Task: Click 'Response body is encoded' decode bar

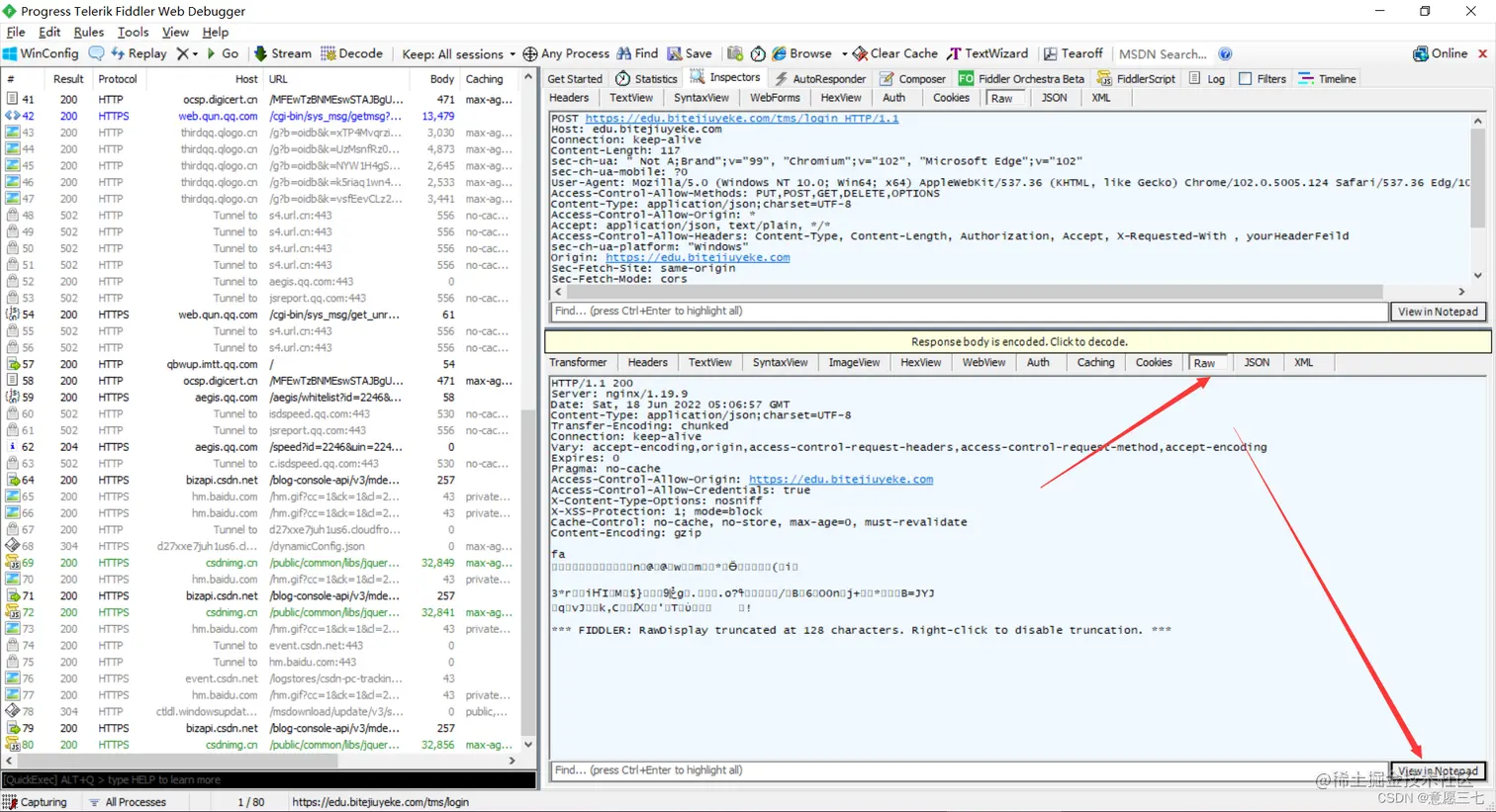Action: coord(1018,341)
